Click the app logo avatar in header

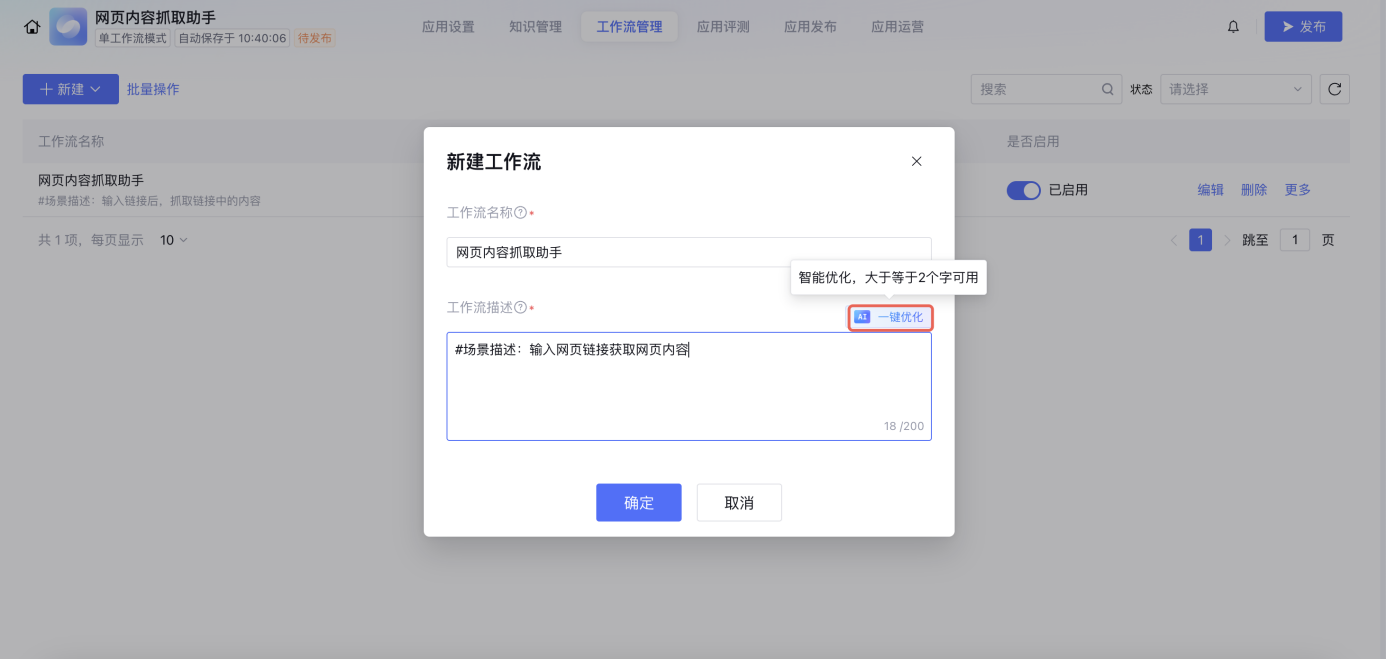pos(68,27)
